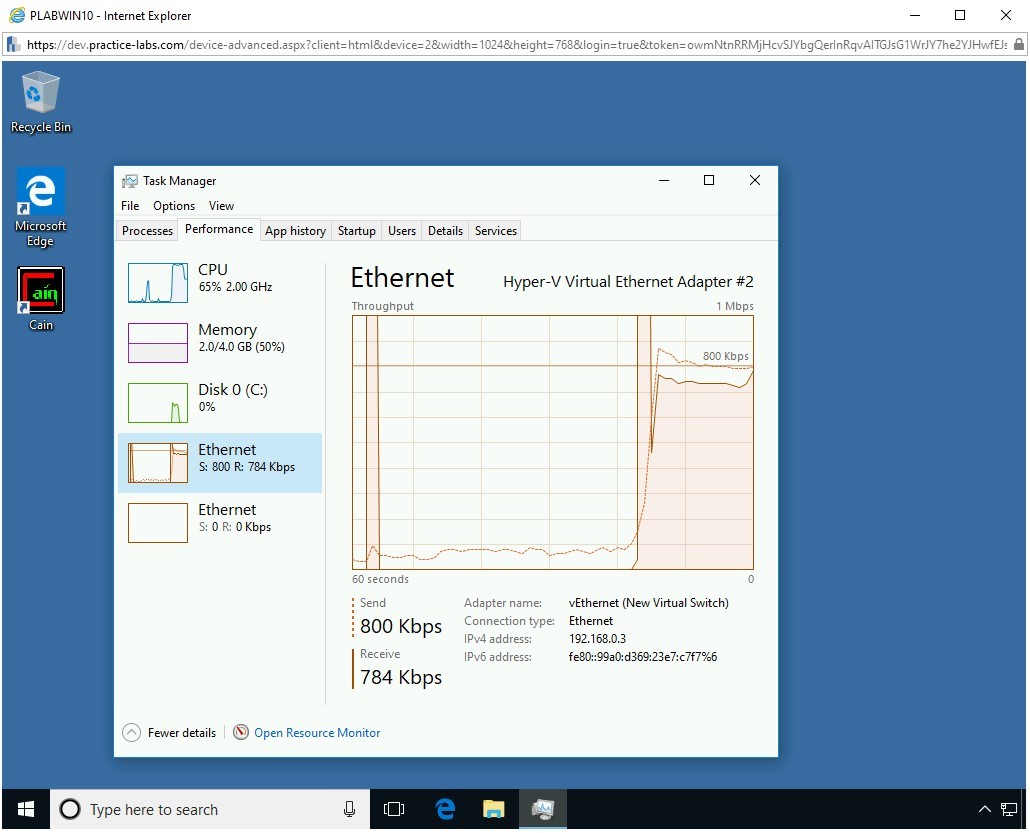
Task: Click the Task Manager taskbar button
Action: point(543,809)
